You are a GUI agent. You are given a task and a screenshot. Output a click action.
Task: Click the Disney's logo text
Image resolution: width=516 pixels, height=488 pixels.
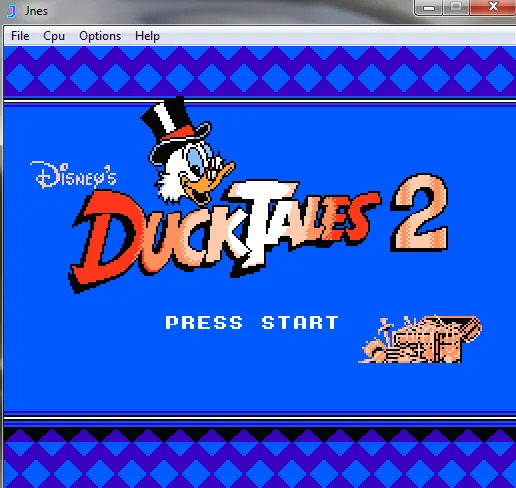click(73, 175)
